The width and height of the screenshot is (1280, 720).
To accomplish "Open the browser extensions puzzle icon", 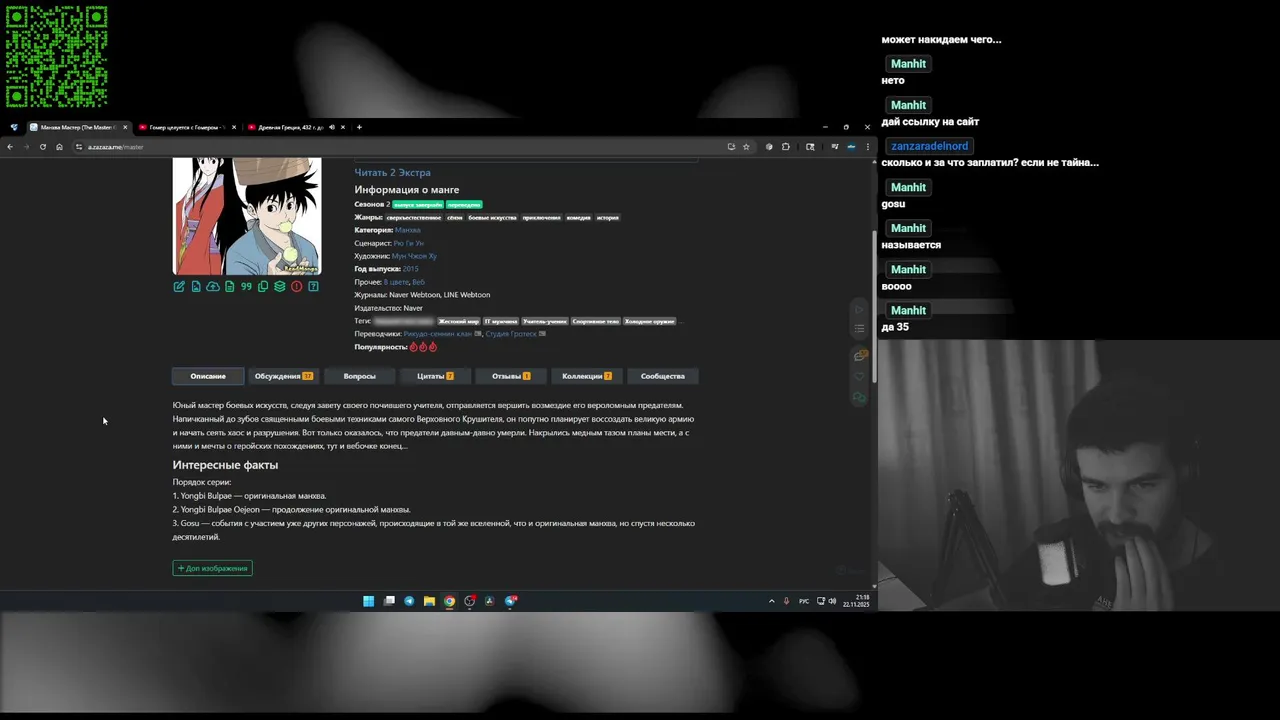I will tap(785, 147).
